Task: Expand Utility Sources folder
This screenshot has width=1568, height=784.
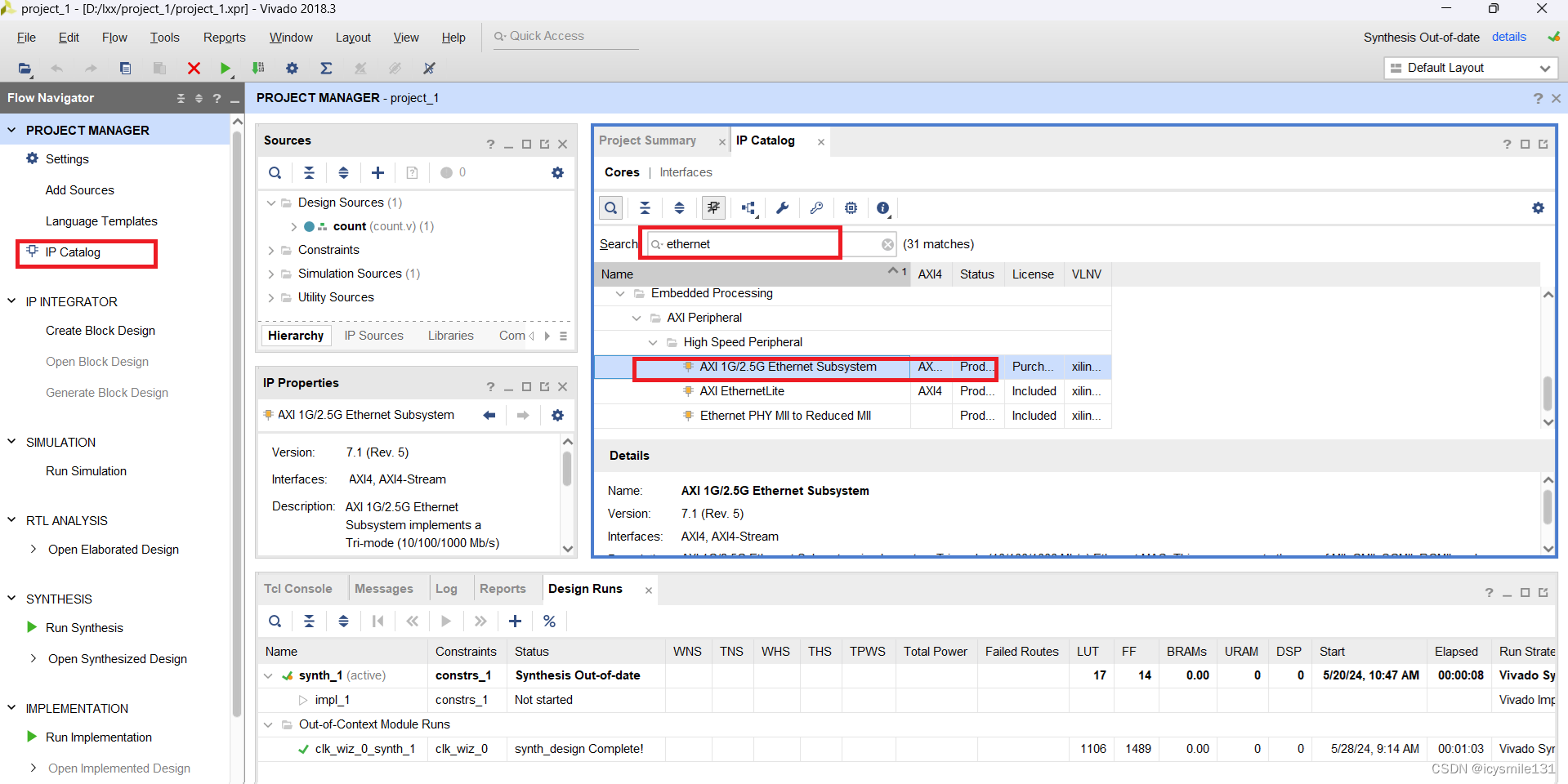Action: point(270,297)
